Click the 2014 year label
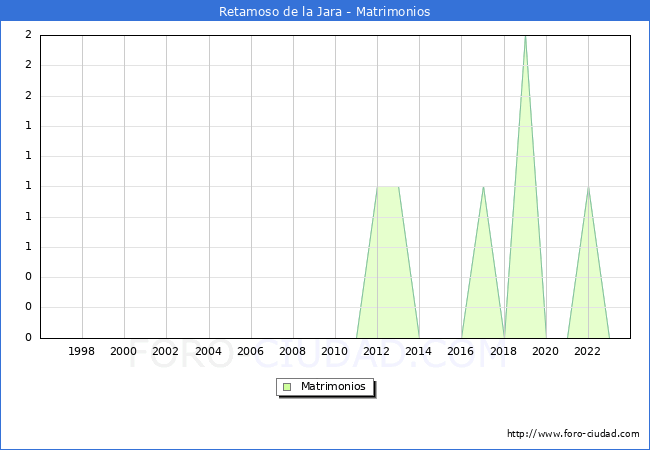650x450 pixels. point(419,351)
